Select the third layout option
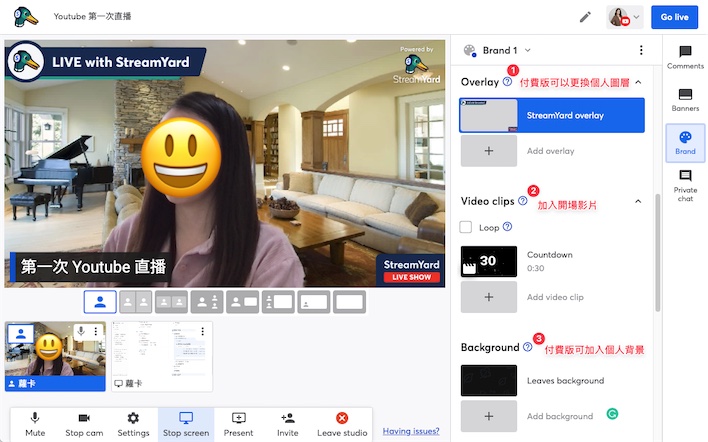The image size is (708, 442). click(x=171, y=302)
